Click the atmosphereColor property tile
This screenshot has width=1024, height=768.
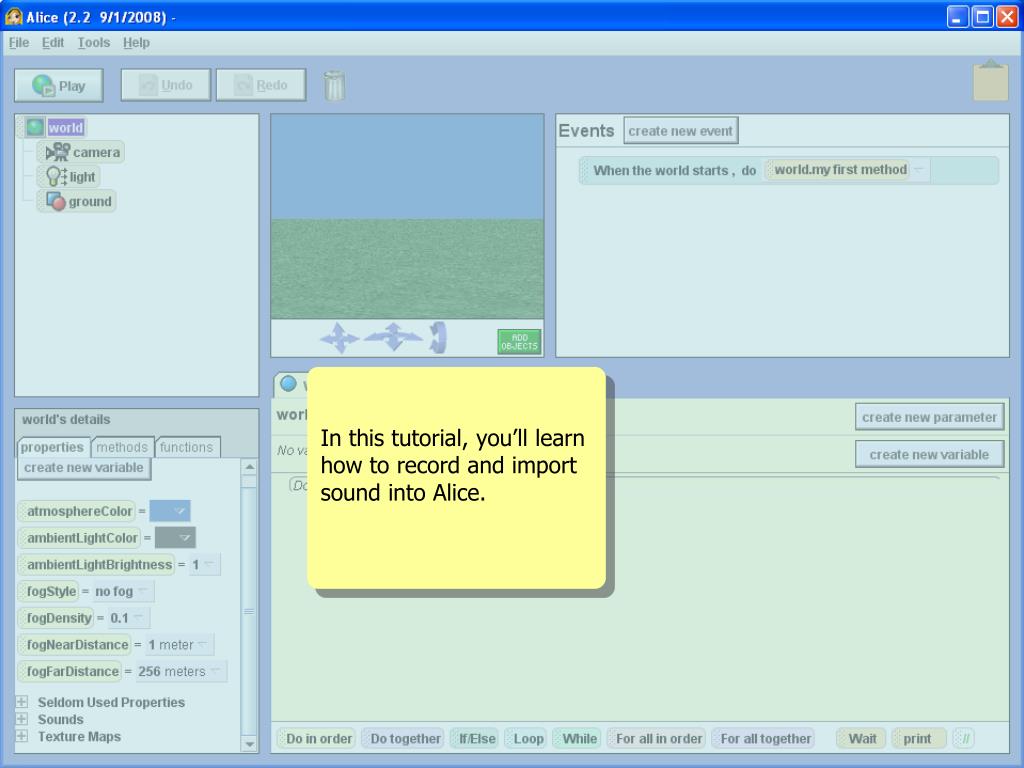pos(76,511)
